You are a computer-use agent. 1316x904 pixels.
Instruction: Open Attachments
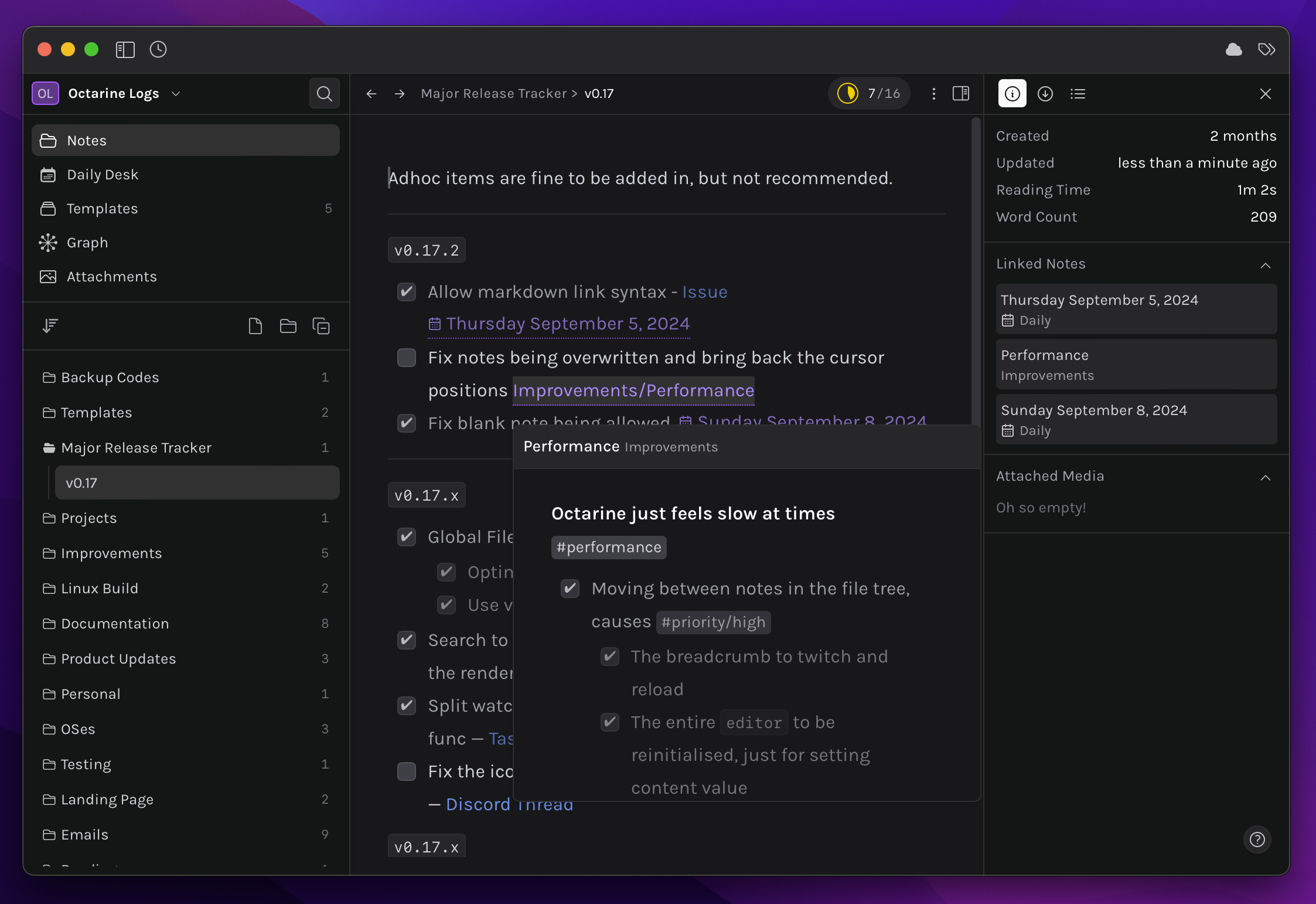[x=186, y=277]
